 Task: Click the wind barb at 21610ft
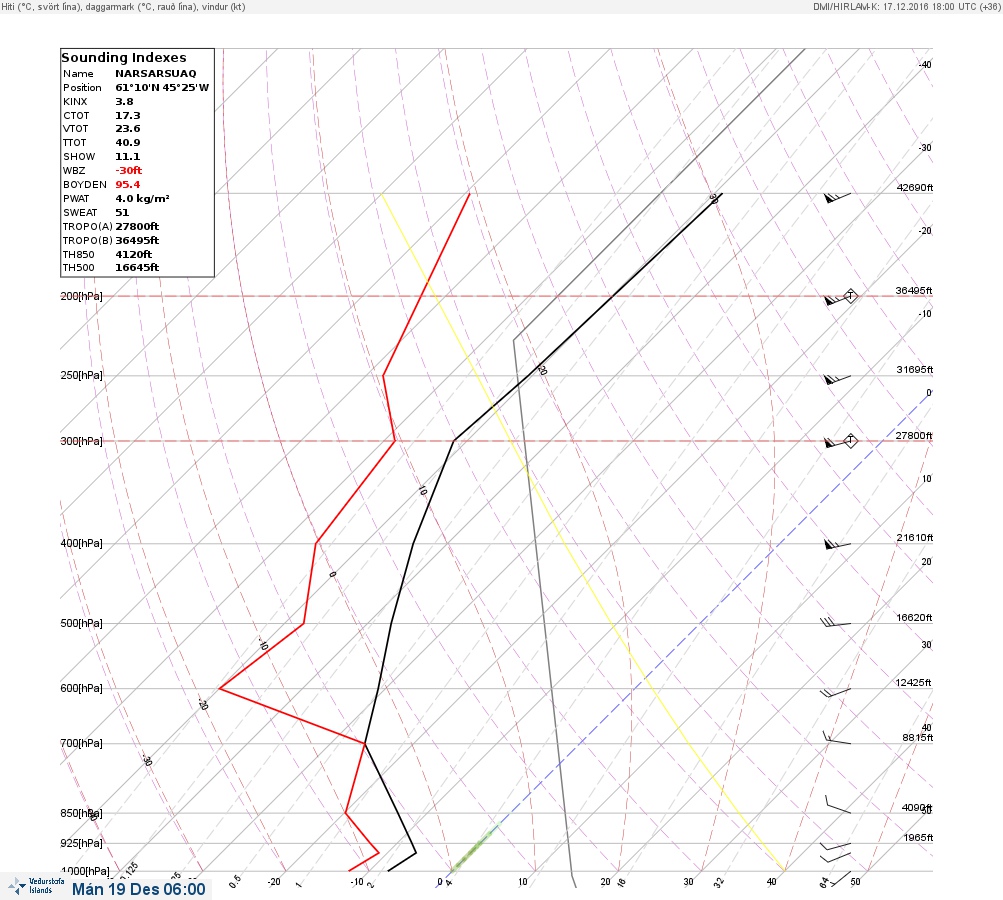[837, 545]
